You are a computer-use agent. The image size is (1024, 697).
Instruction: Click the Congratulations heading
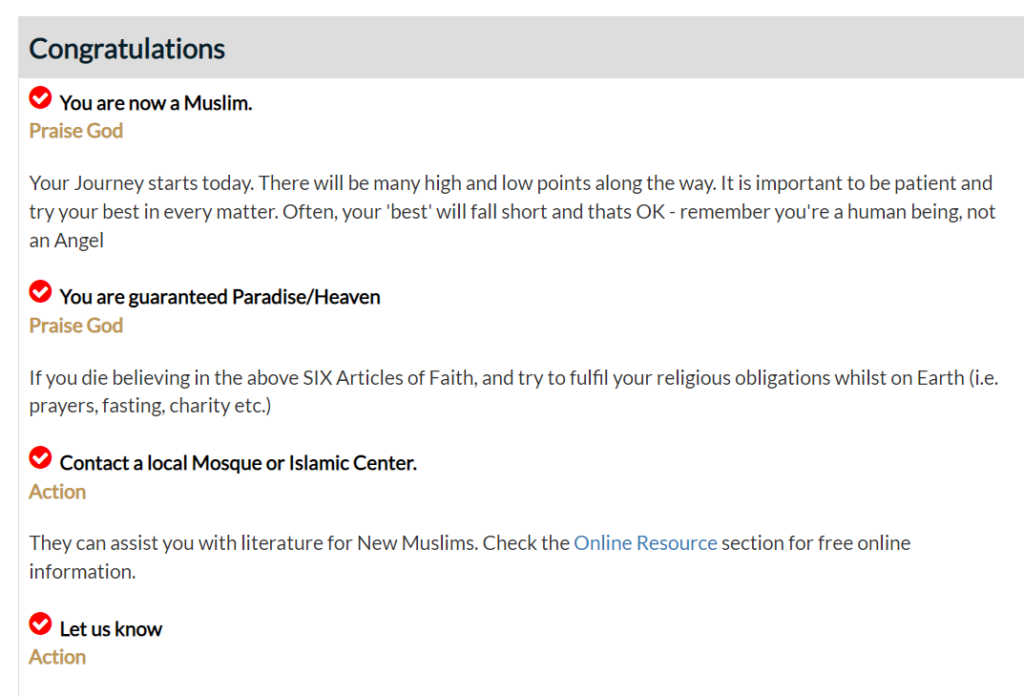127,49
